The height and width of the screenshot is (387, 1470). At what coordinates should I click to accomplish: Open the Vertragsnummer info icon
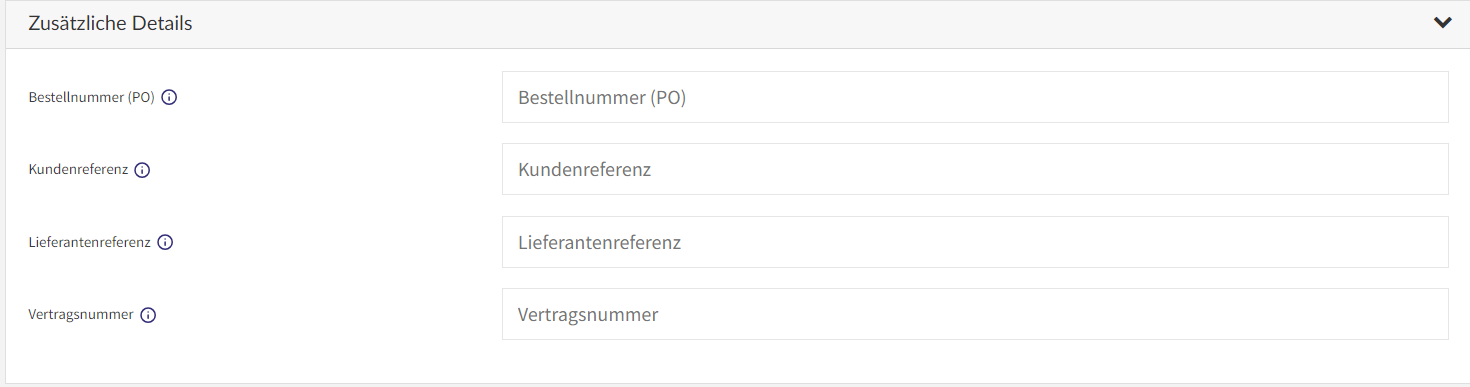click(x=148, y=315)
